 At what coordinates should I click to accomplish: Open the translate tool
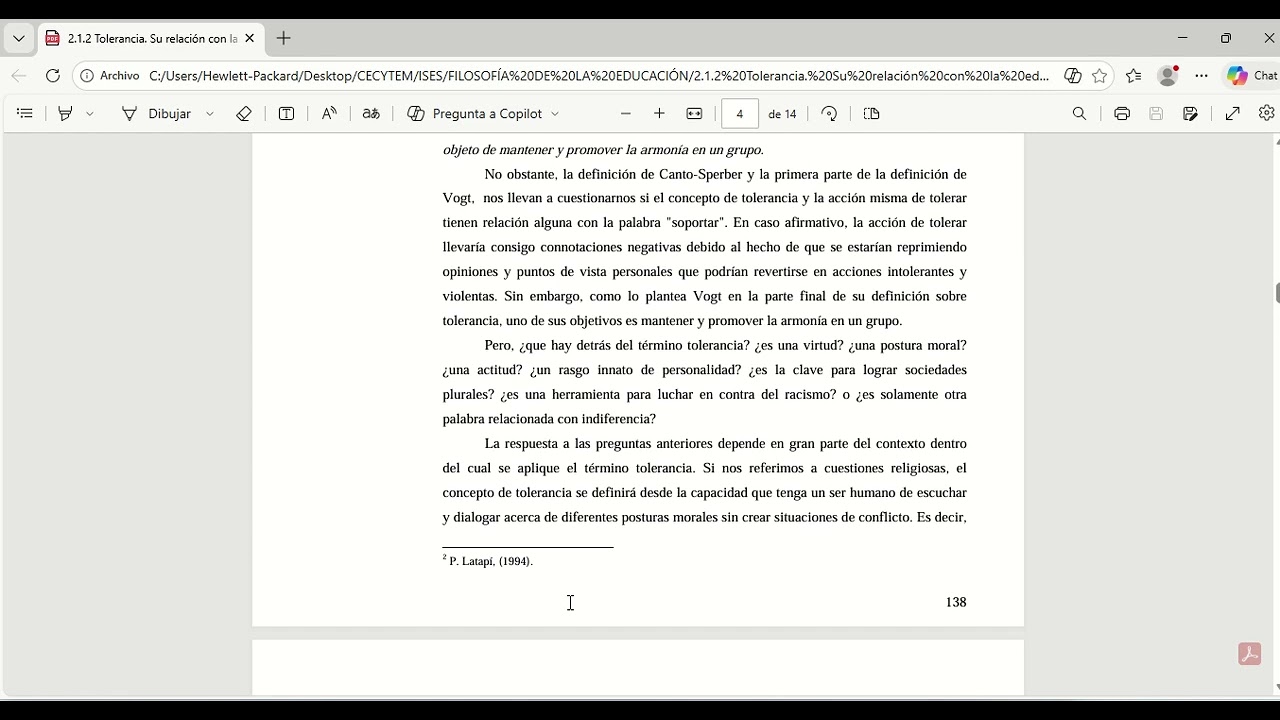[x=371, y=114]
